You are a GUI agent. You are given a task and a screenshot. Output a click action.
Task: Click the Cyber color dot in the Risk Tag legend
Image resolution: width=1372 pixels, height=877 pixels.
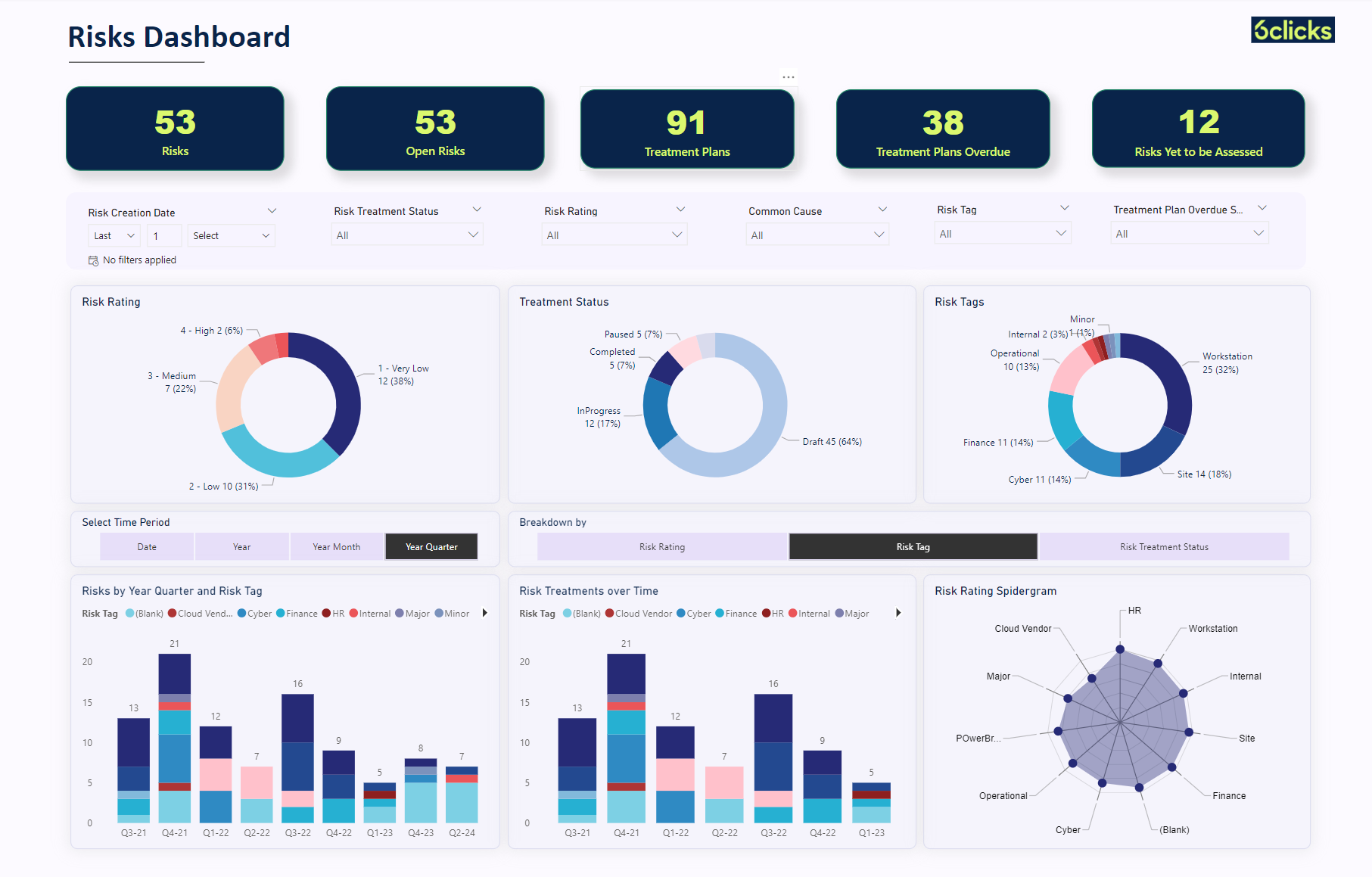point(241,613)
